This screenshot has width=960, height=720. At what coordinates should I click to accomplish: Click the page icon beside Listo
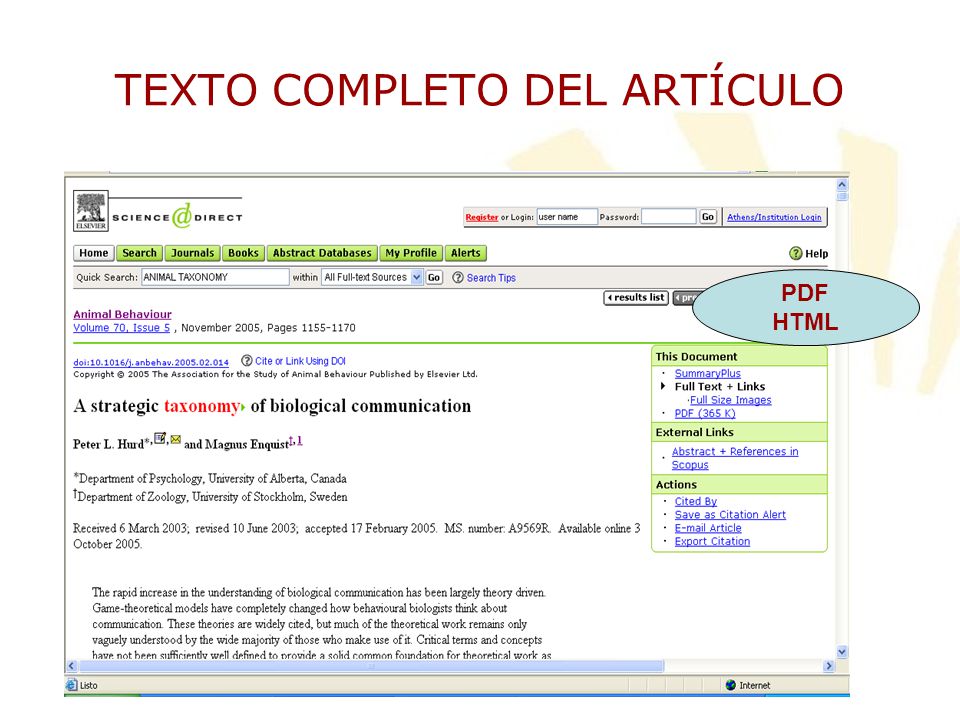72,685
